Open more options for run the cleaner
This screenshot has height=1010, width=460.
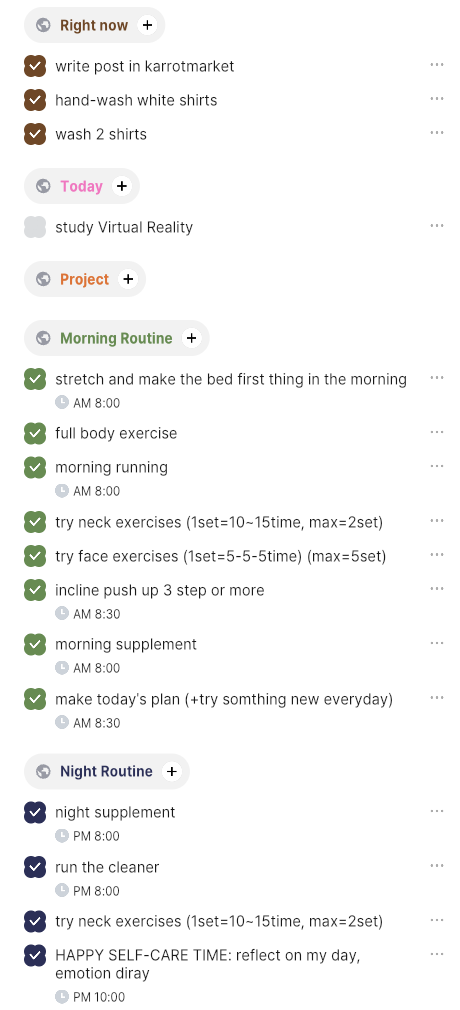[x=437, y=866]
